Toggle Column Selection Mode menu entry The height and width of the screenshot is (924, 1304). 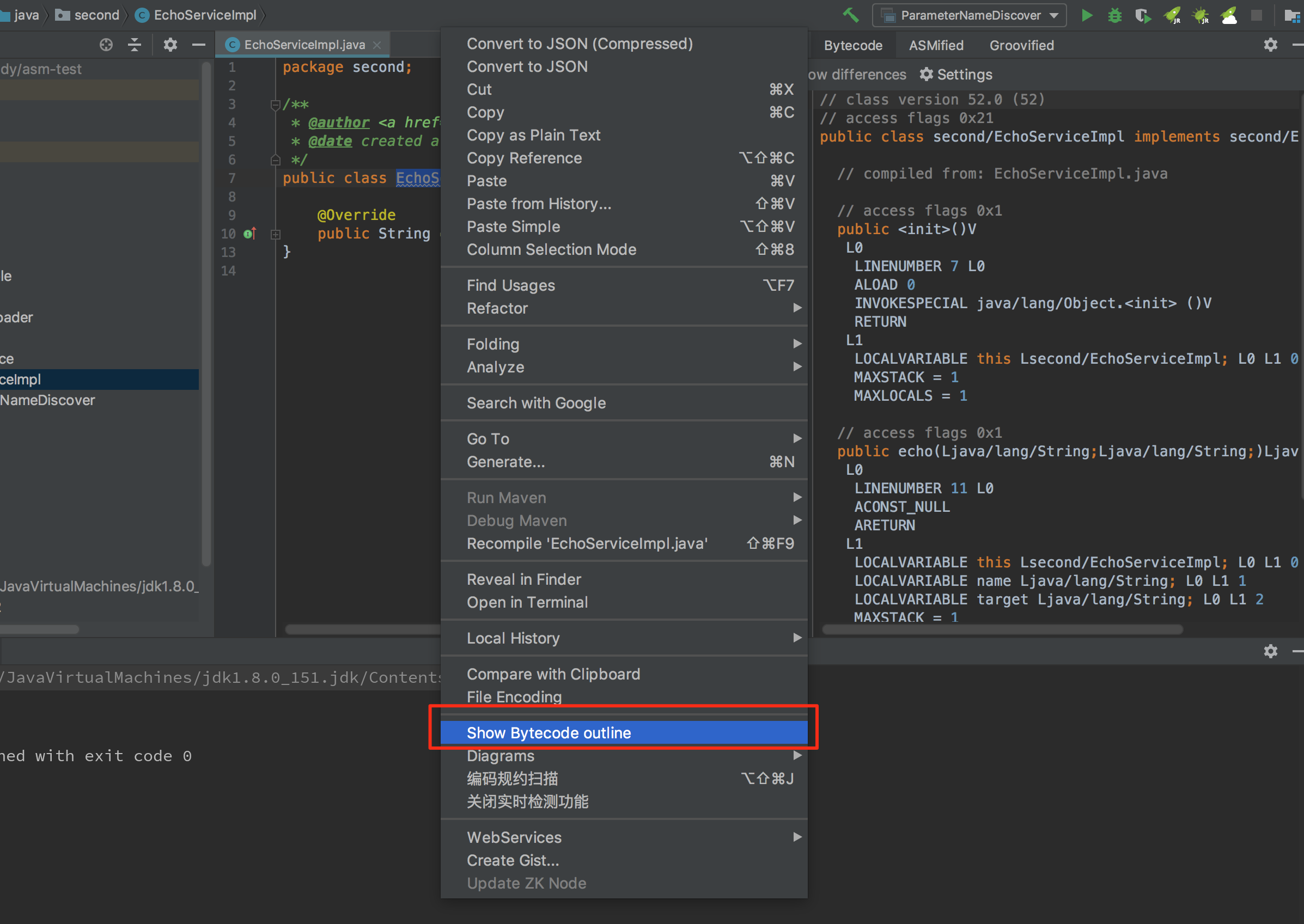(x=551, y=249)
